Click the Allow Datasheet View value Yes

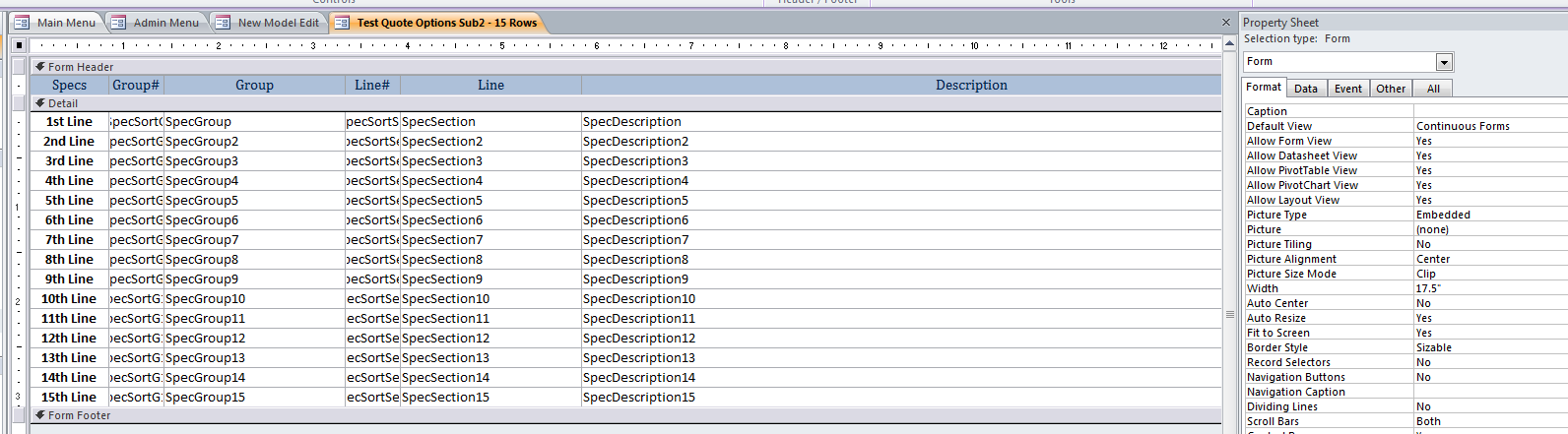1490,155
